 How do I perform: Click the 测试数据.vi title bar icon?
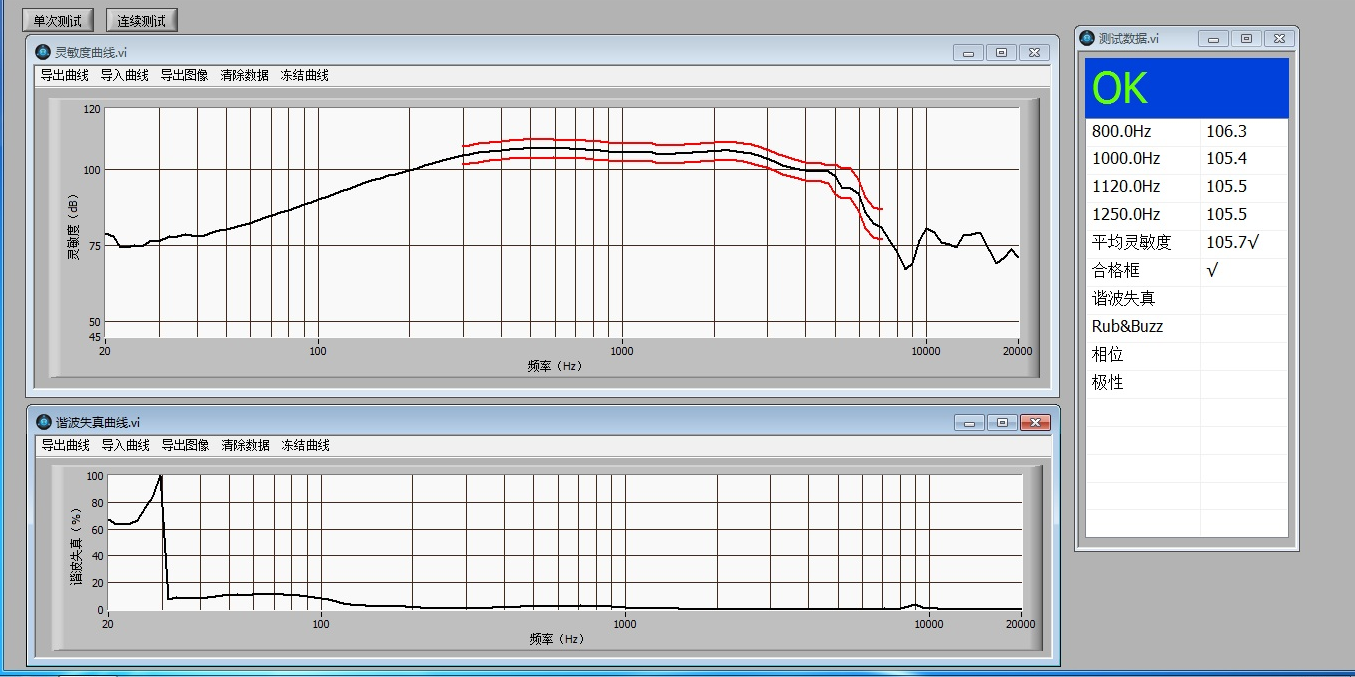tap(1087, 38)
